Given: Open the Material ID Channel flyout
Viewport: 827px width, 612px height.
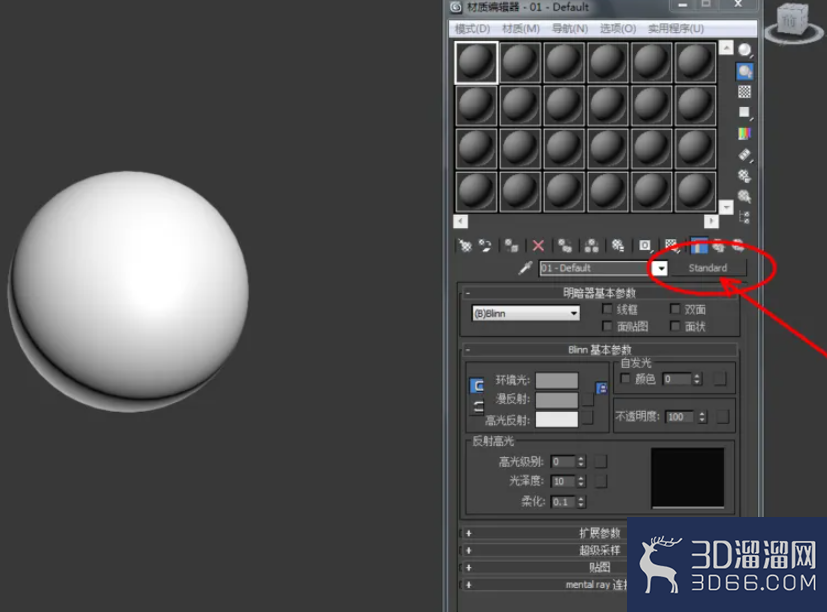Looking at the screenshot, I should click(x=645, y=245).
